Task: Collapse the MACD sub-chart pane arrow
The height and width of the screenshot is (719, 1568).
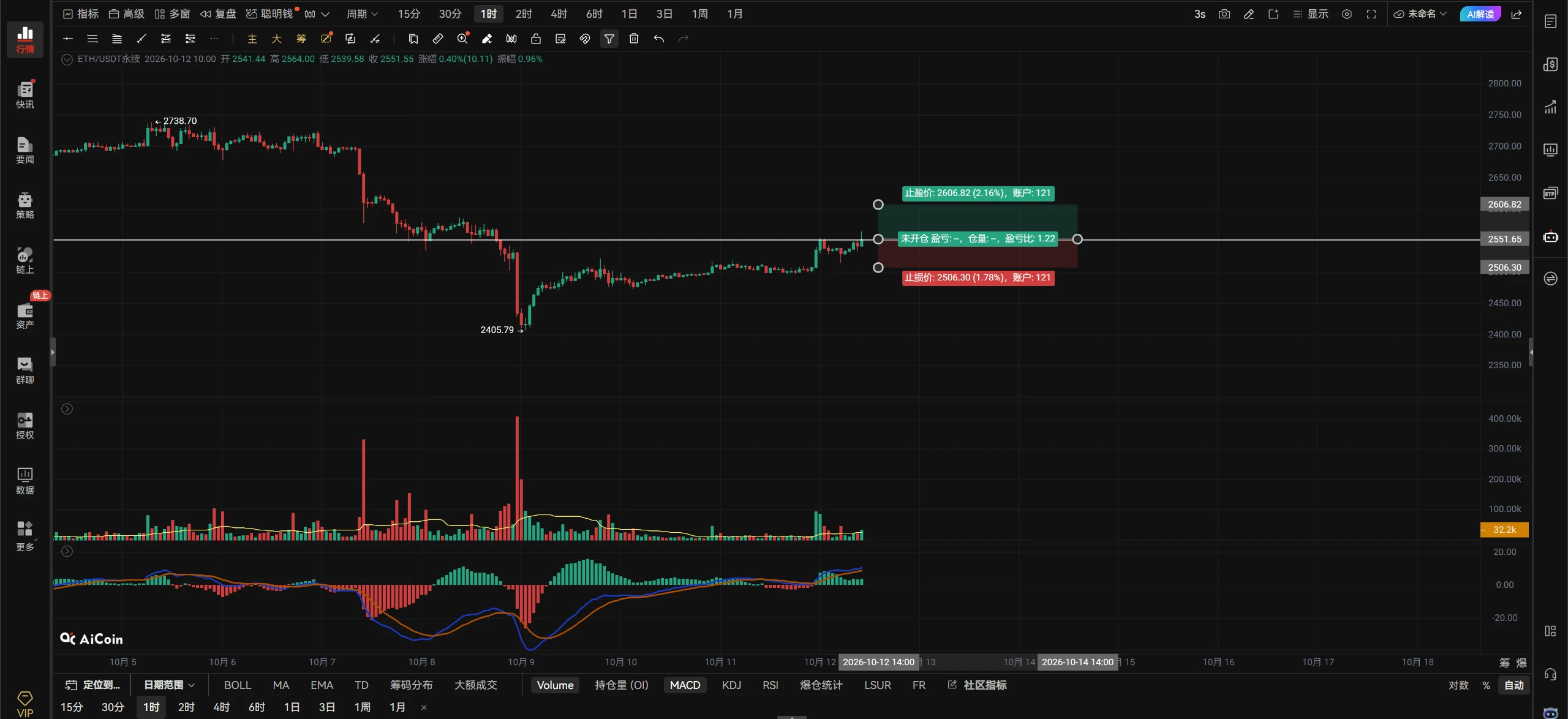Action: pos(67,551)
